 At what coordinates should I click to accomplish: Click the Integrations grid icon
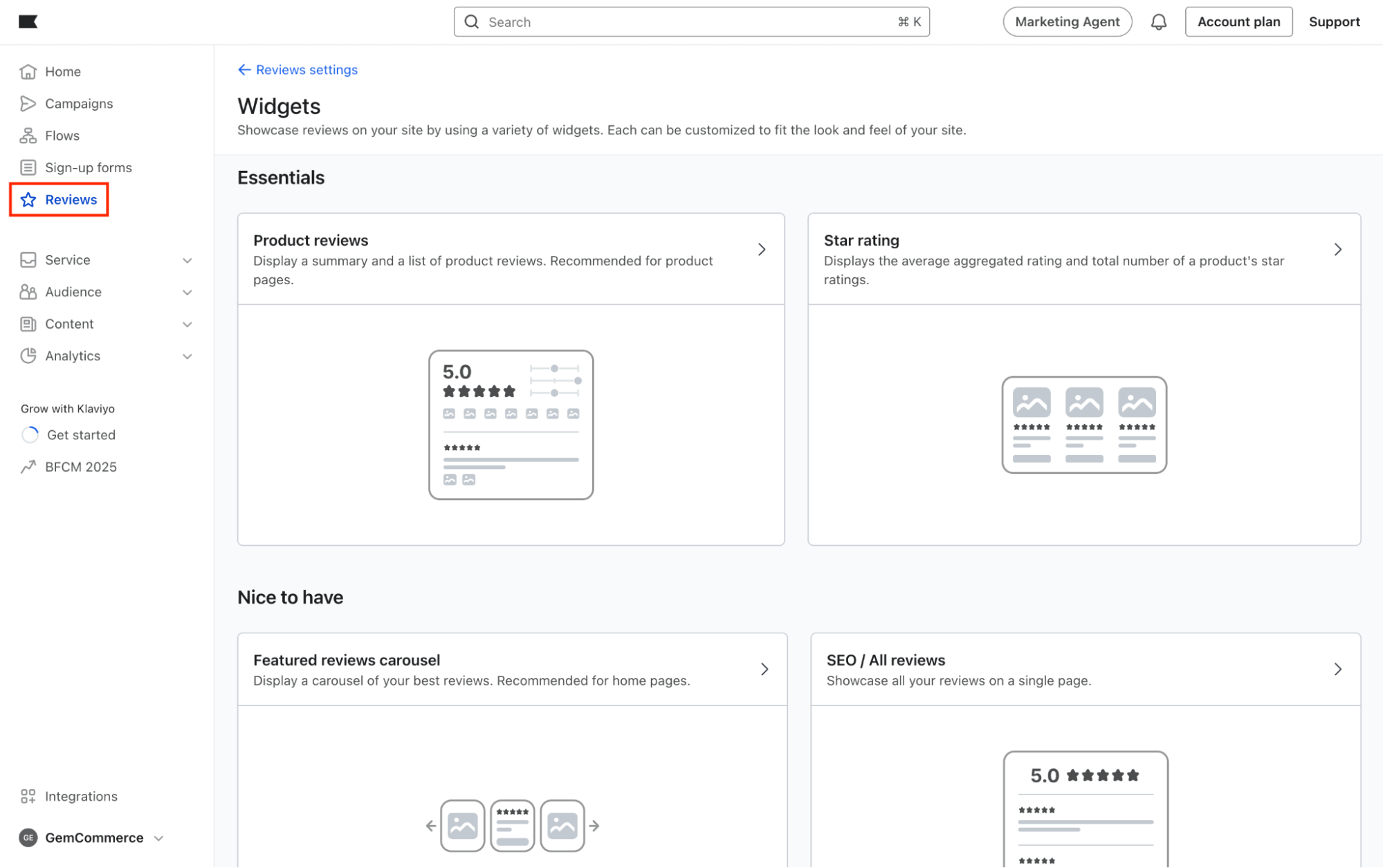[28, 796]
